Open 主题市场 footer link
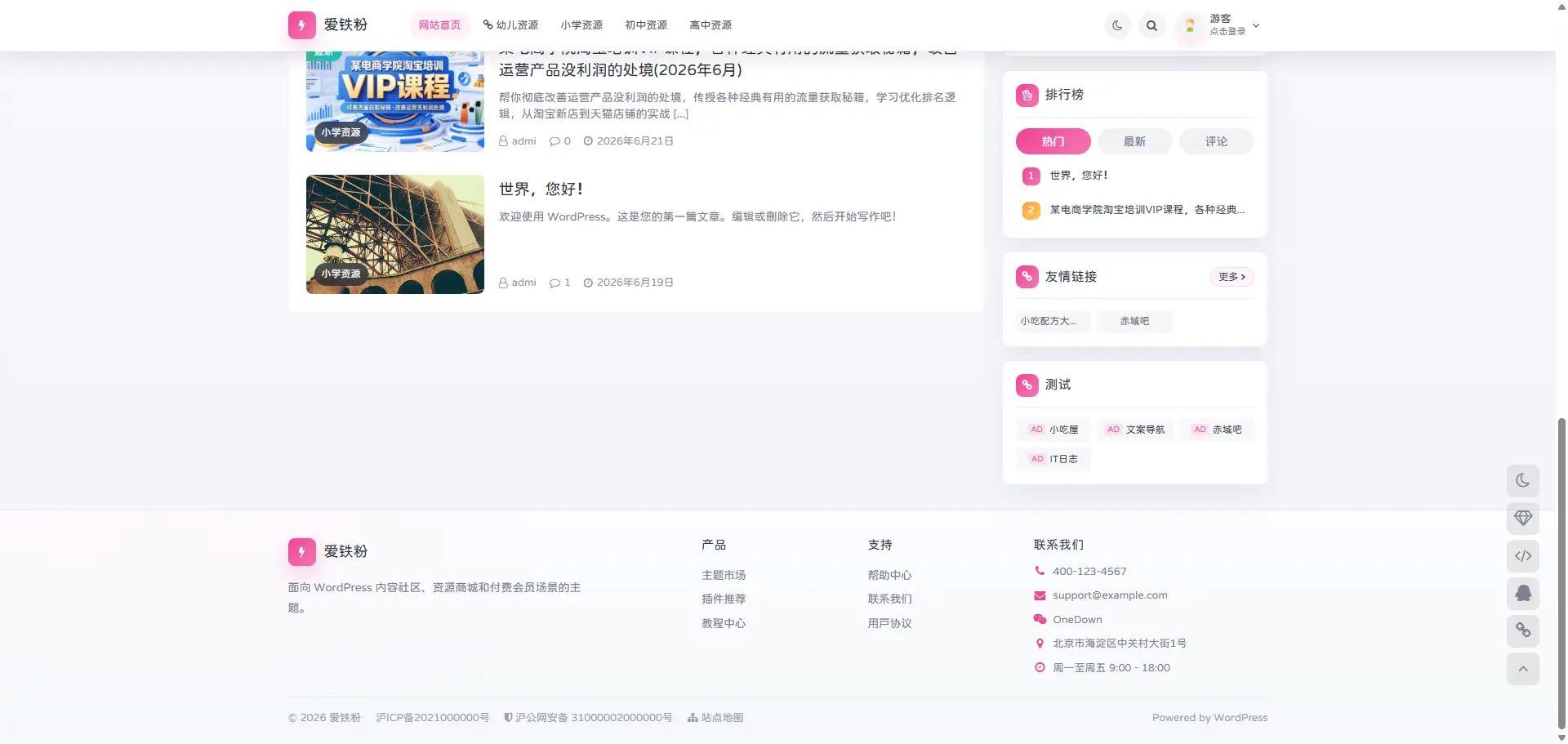Screen dimensions: 1568x744 pyautogui.click(x=724, y=576)
